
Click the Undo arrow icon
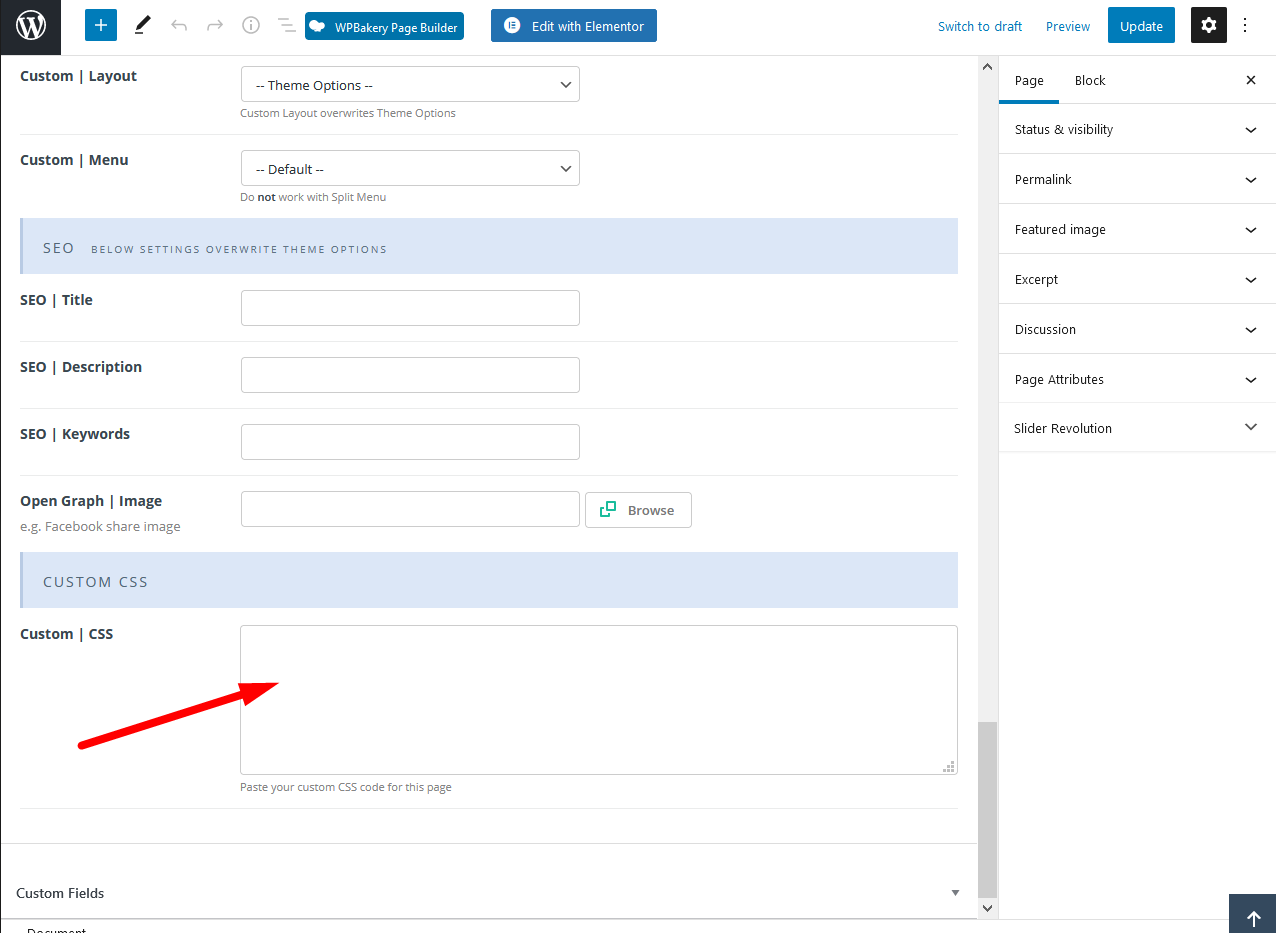[x=179, y=26]
